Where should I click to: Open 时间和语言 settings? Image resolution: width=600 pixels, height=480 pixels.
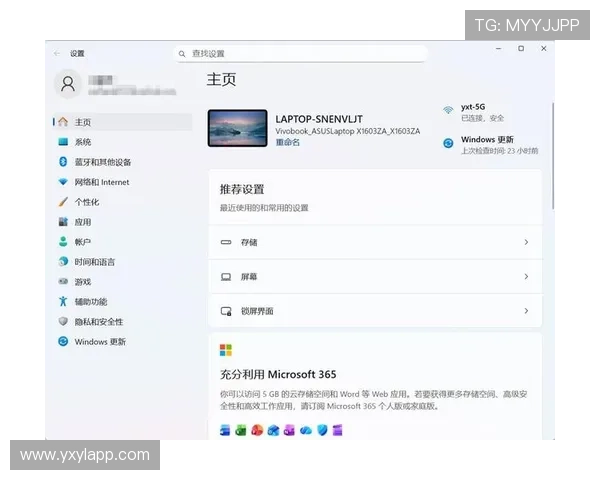click(122, 261)
